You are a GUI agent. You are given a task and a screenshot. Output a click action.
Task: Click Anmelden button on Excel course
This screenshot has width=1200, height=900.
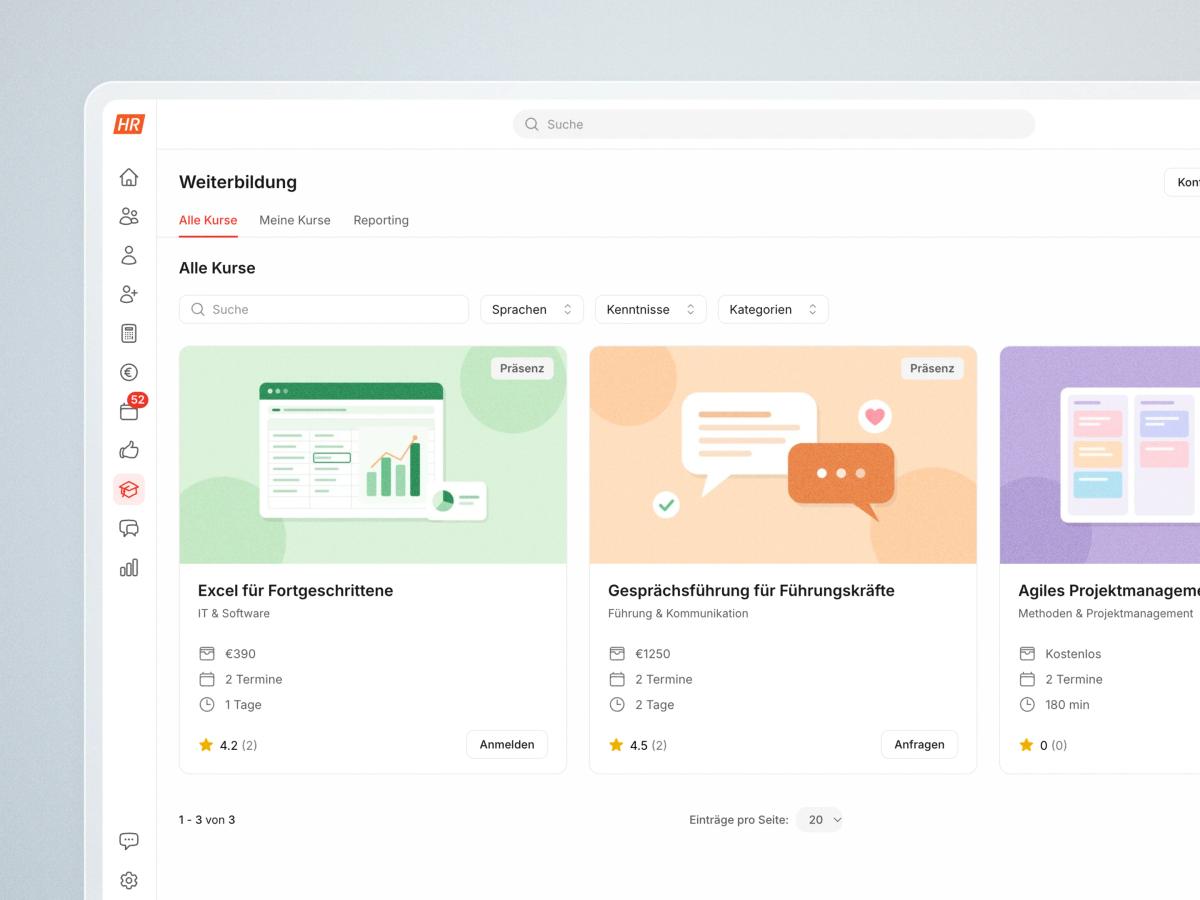point(507,744)
